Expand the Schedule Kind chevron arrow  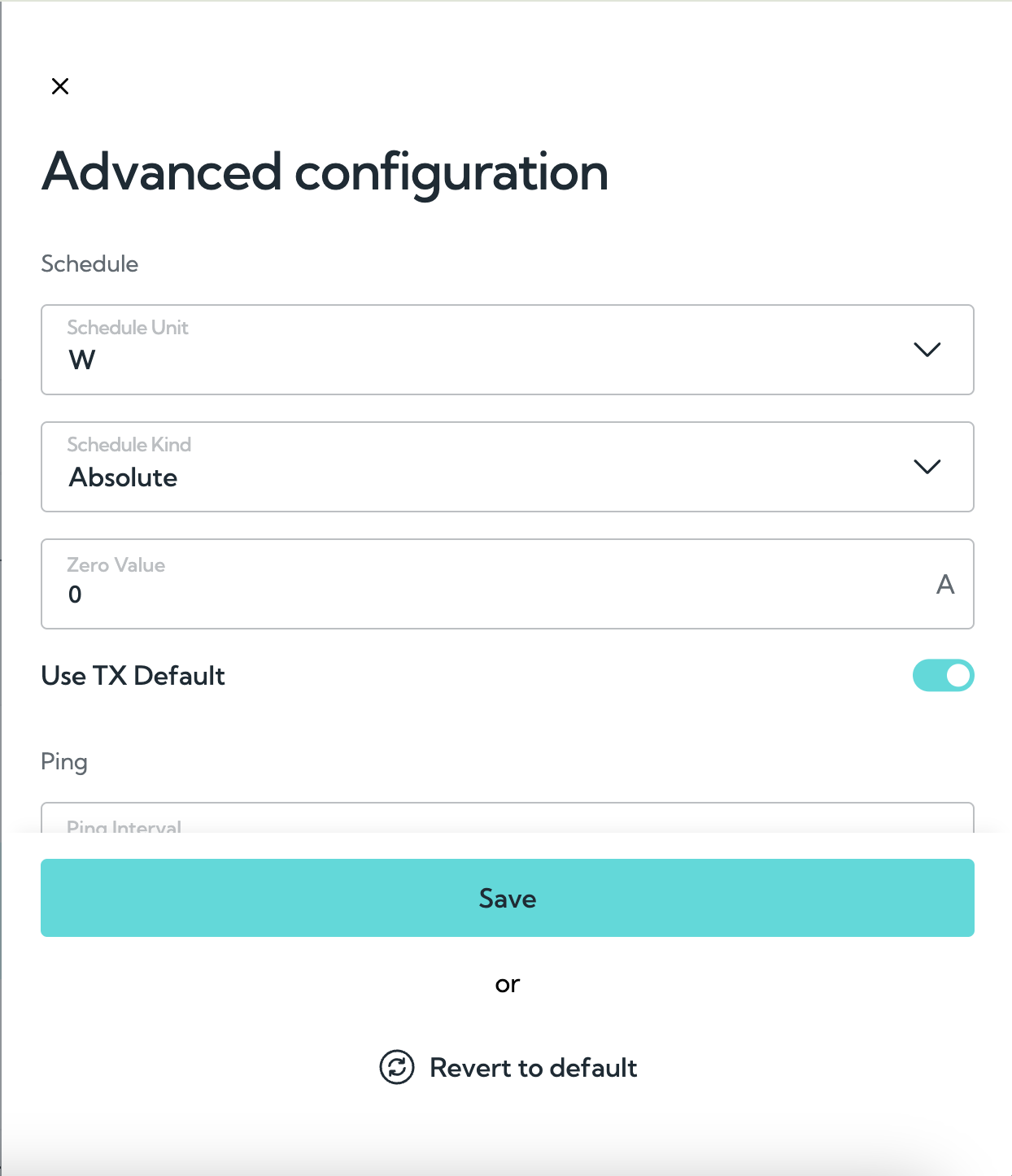[927, 467]
